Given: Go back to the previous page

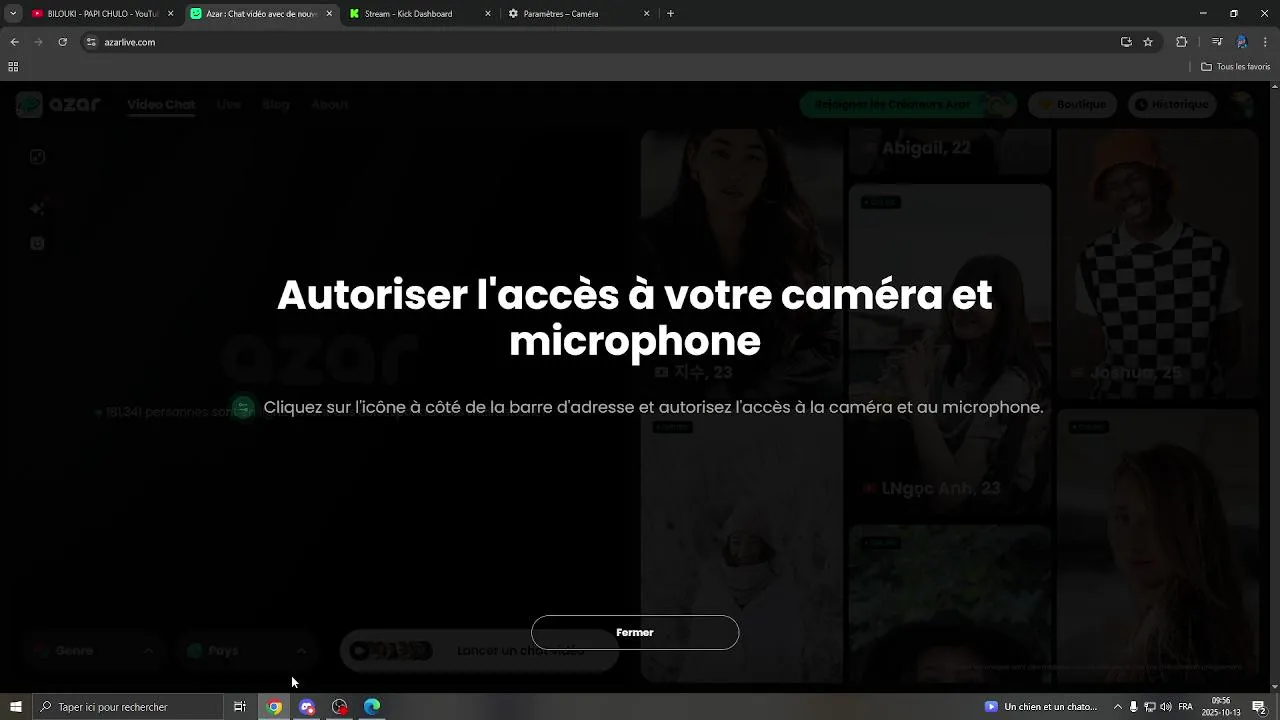Looking at the screenshot, I should 14,42.
